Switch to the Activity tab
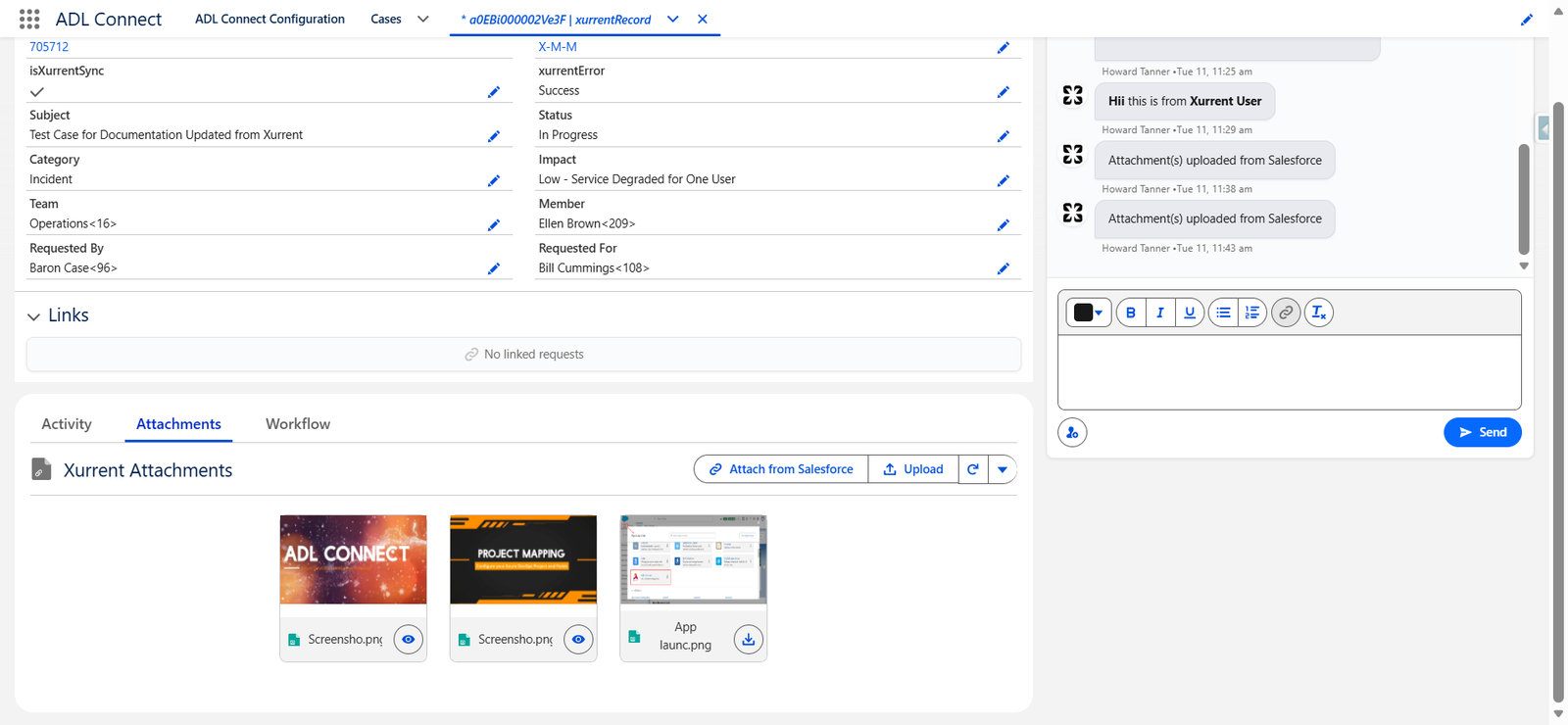Viewport: 1568px width, 725px height. point(67,424)
